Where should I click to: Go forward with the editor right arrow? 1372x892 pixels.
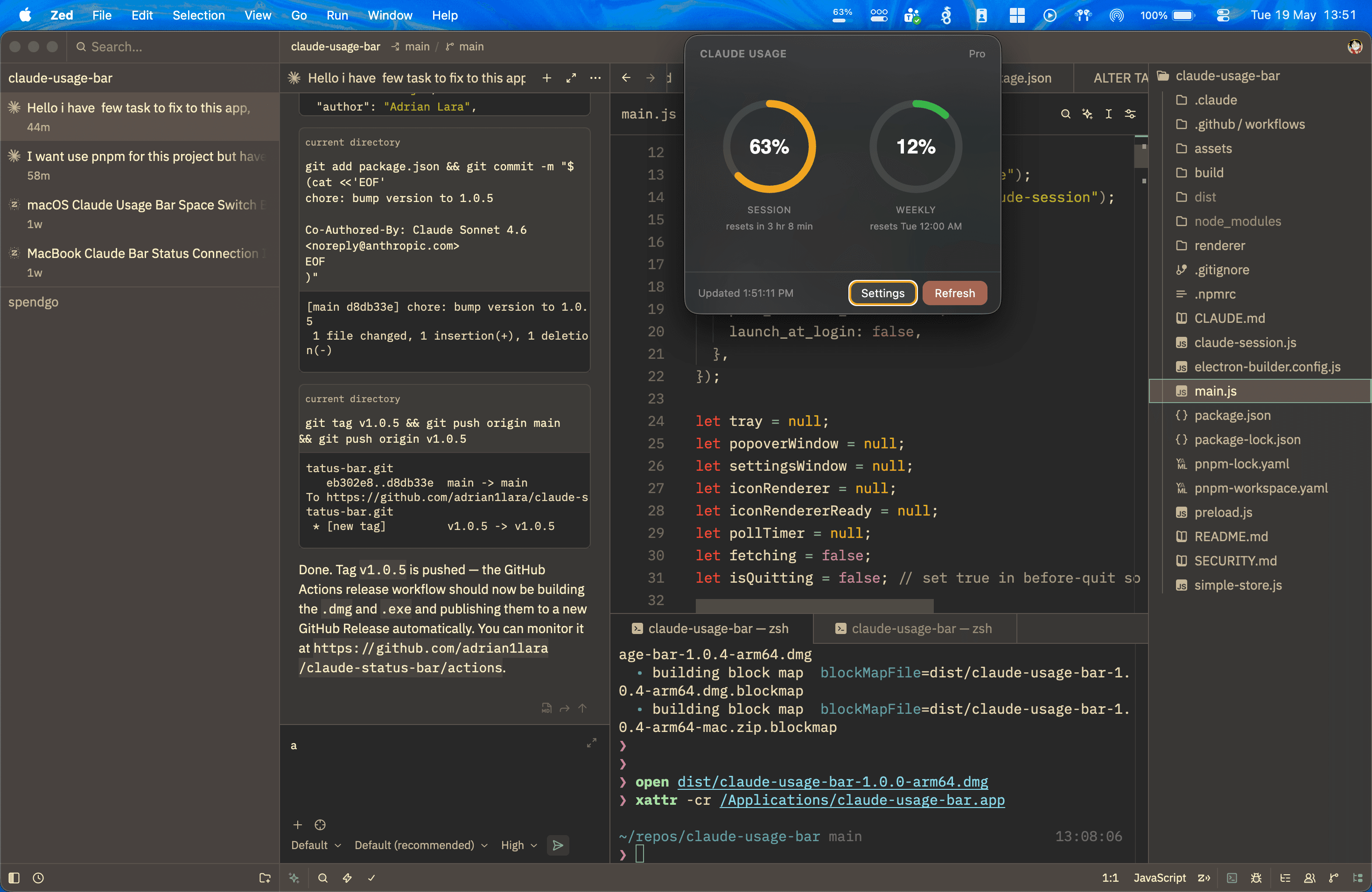[650, 78]
